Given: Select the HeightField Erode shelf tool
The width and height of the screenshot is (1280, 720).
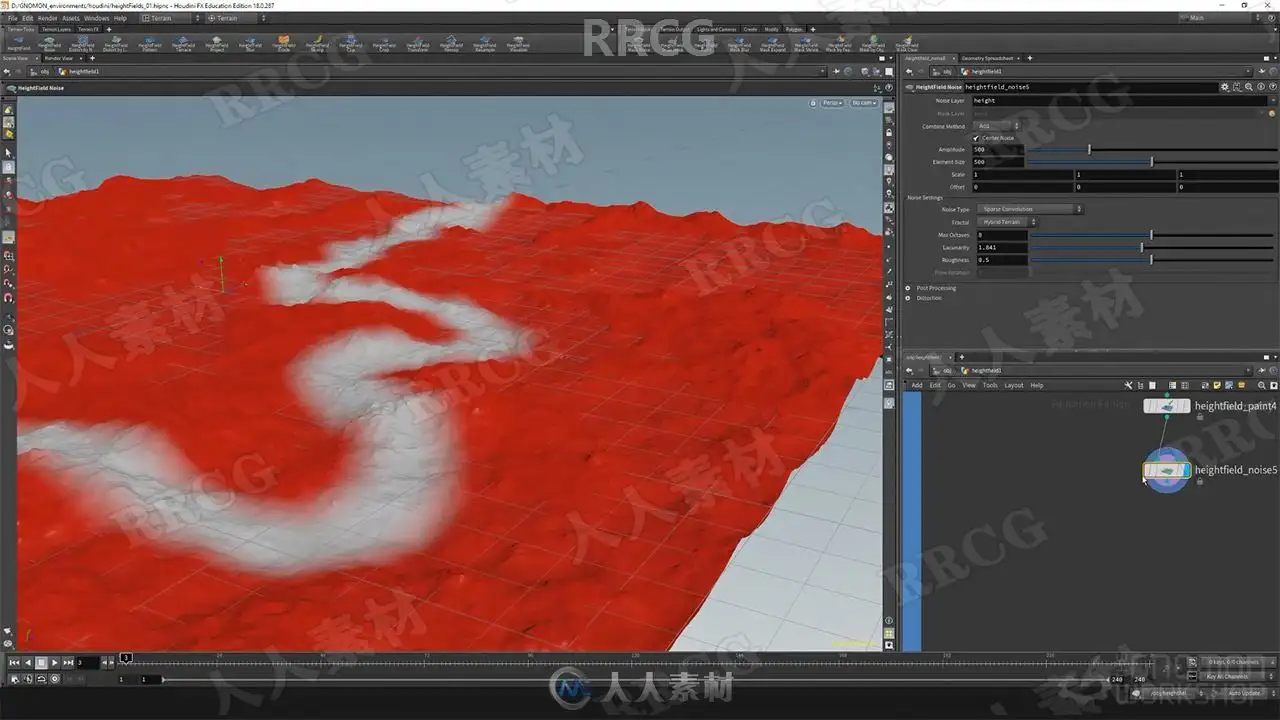Looking at the screenshot, I should 284,44.
